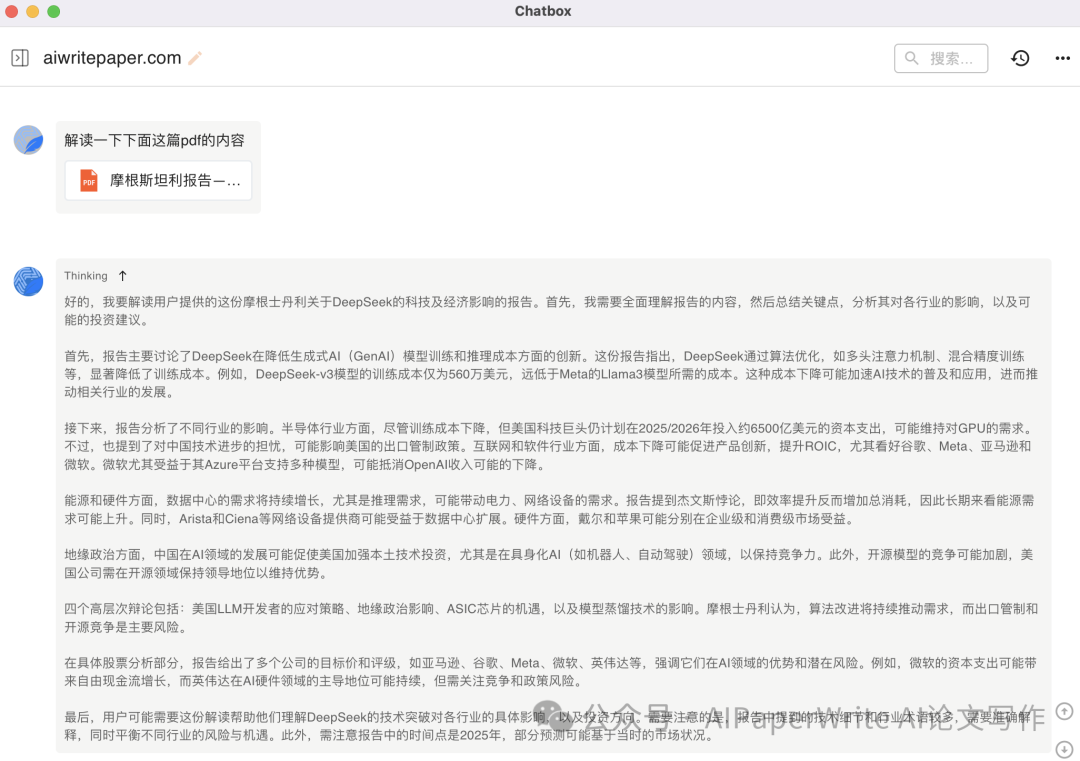Viewport: 1080px width, 761px height.
Task: Click the user avatar beside the PDF message
Action: (28, 140)
